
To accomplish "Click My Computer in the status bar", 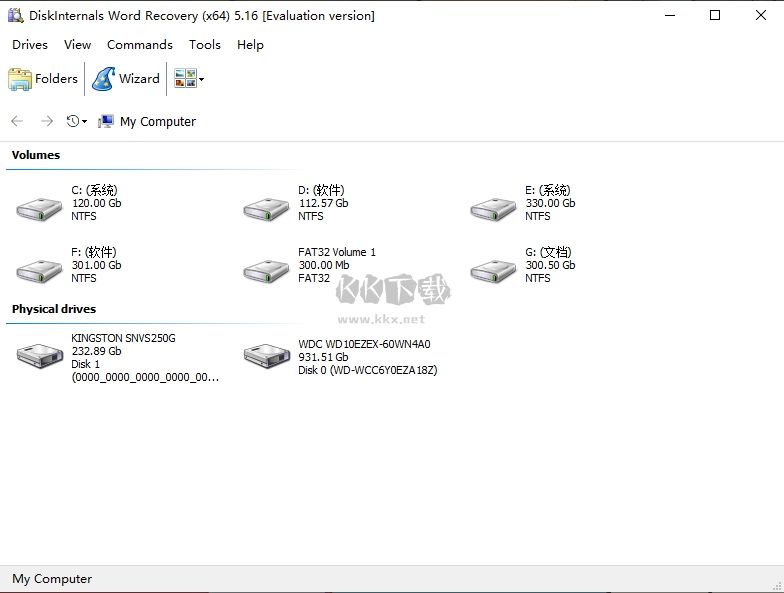I will pos(52,578).
